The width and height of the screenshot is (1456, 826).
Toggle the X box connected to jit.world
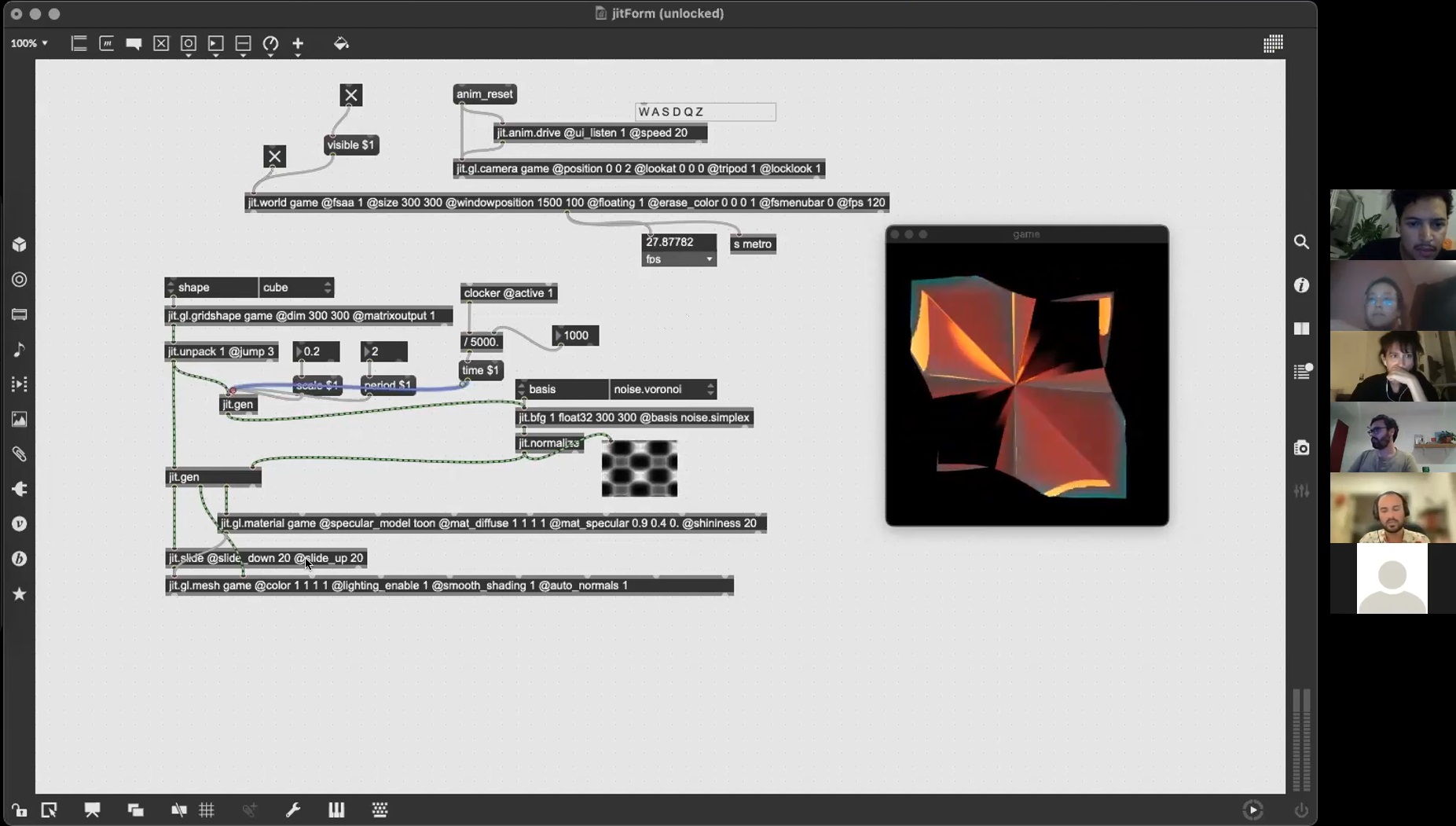coord(274,156)
